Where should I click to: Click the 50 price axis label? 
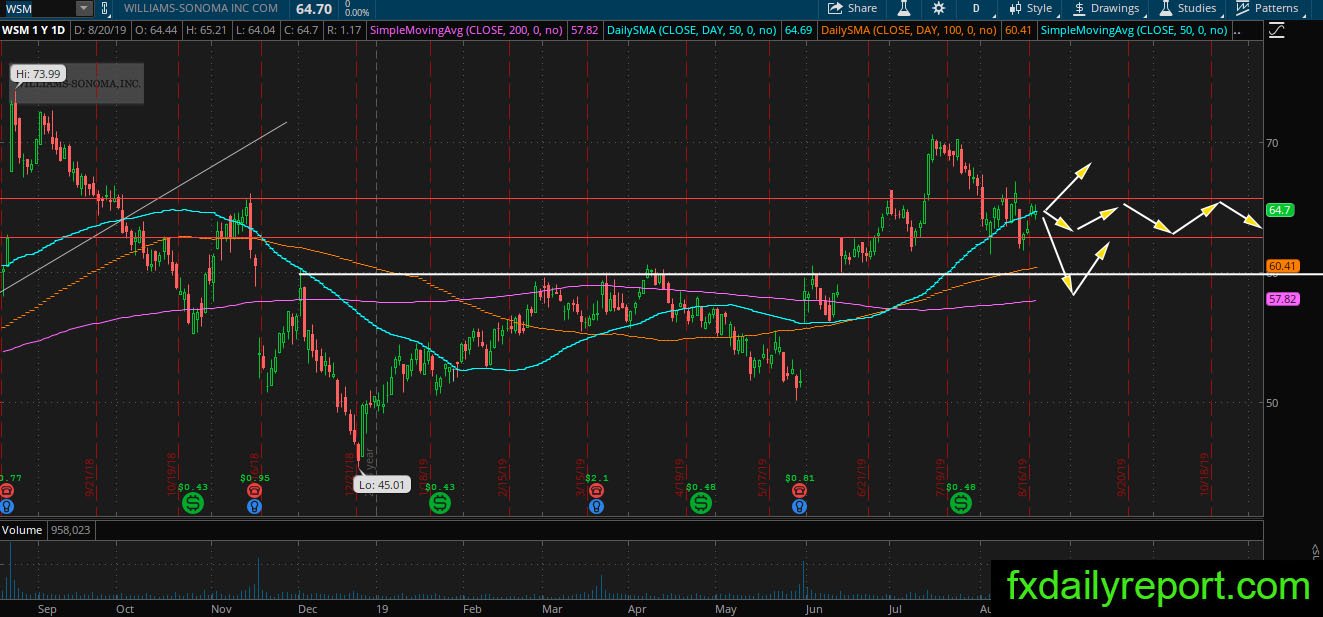pyautogui.click(x=1272, y=403)
